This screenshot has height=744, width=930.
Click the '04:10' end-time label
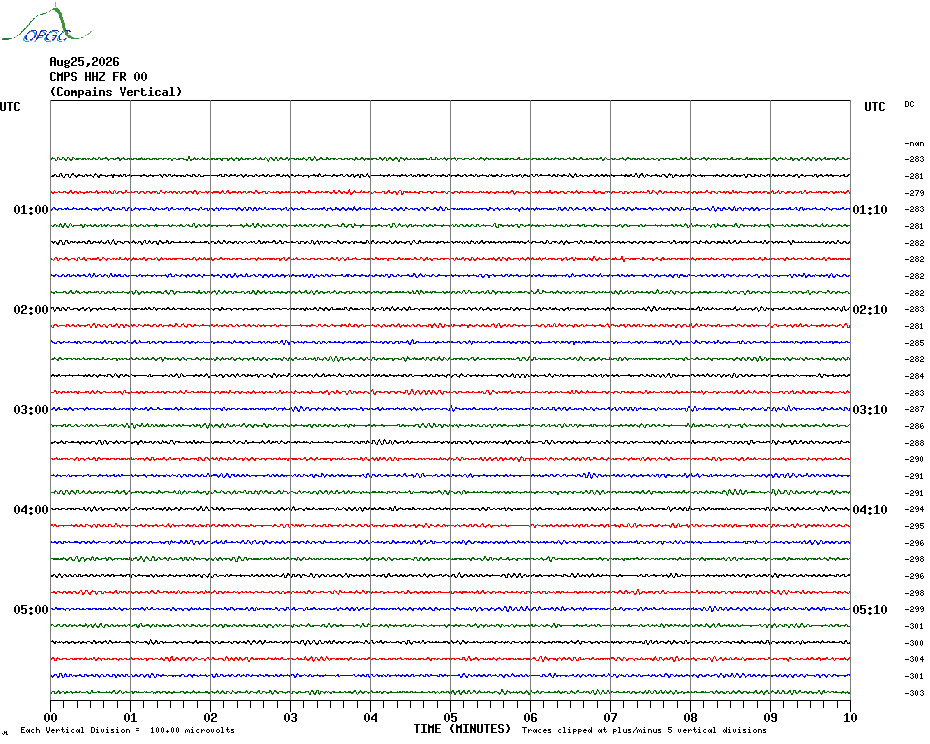point(870,510)
